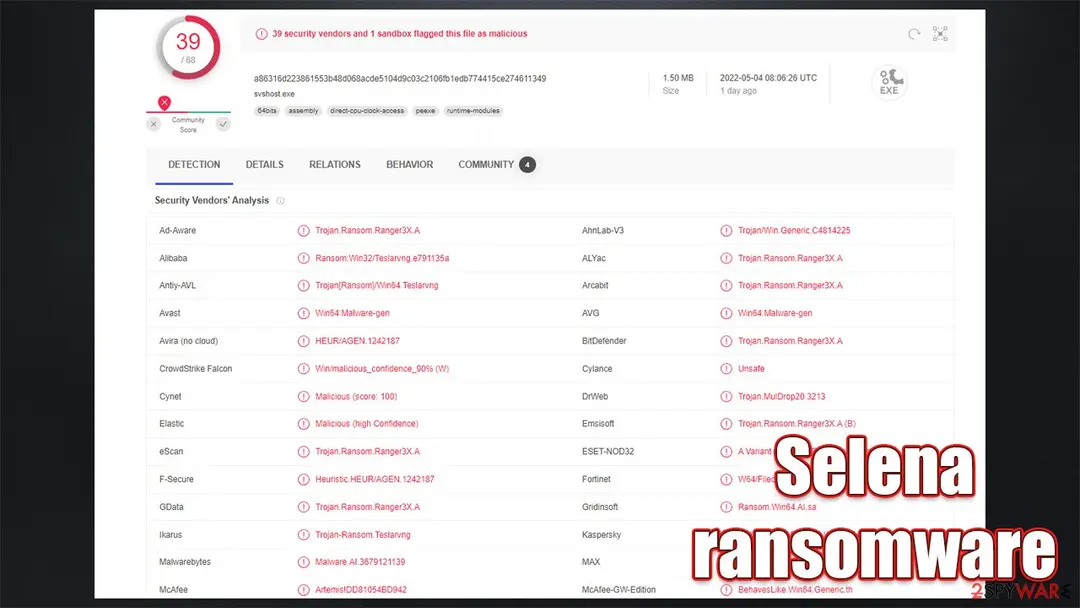Image resolution: width=1080 pixels, height=608 pixels.
Task: Open the COMMUNITY tab
Action: [486, 165]
